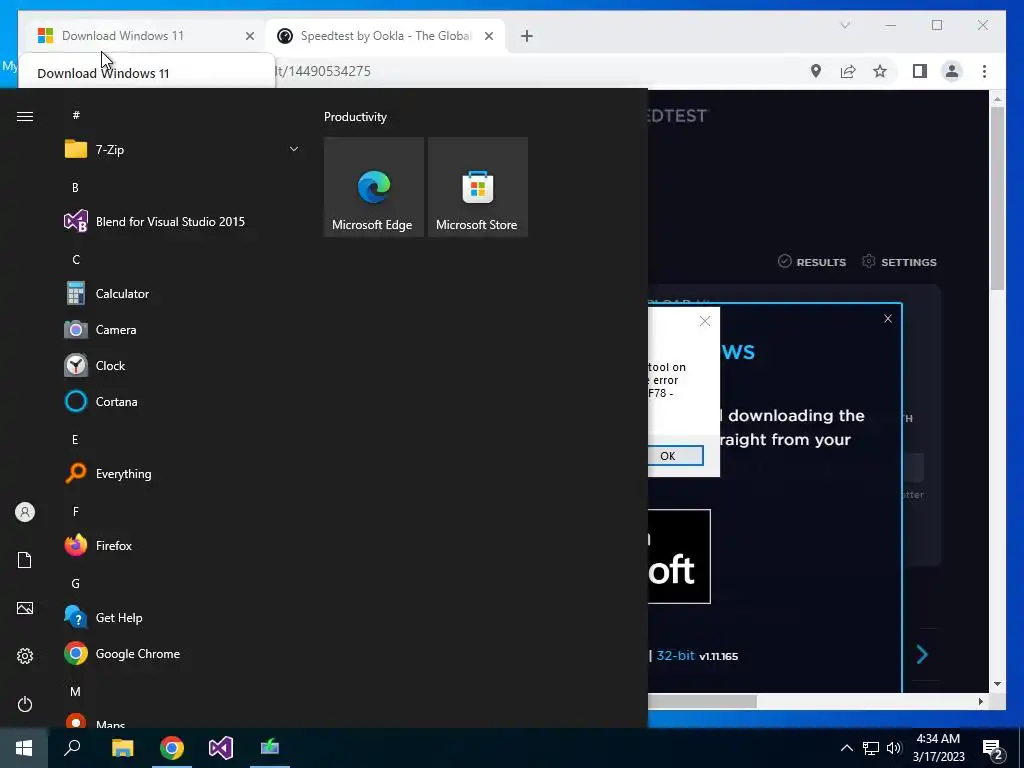Open Visual Studio from the taskbar

[x=221, y=748]
